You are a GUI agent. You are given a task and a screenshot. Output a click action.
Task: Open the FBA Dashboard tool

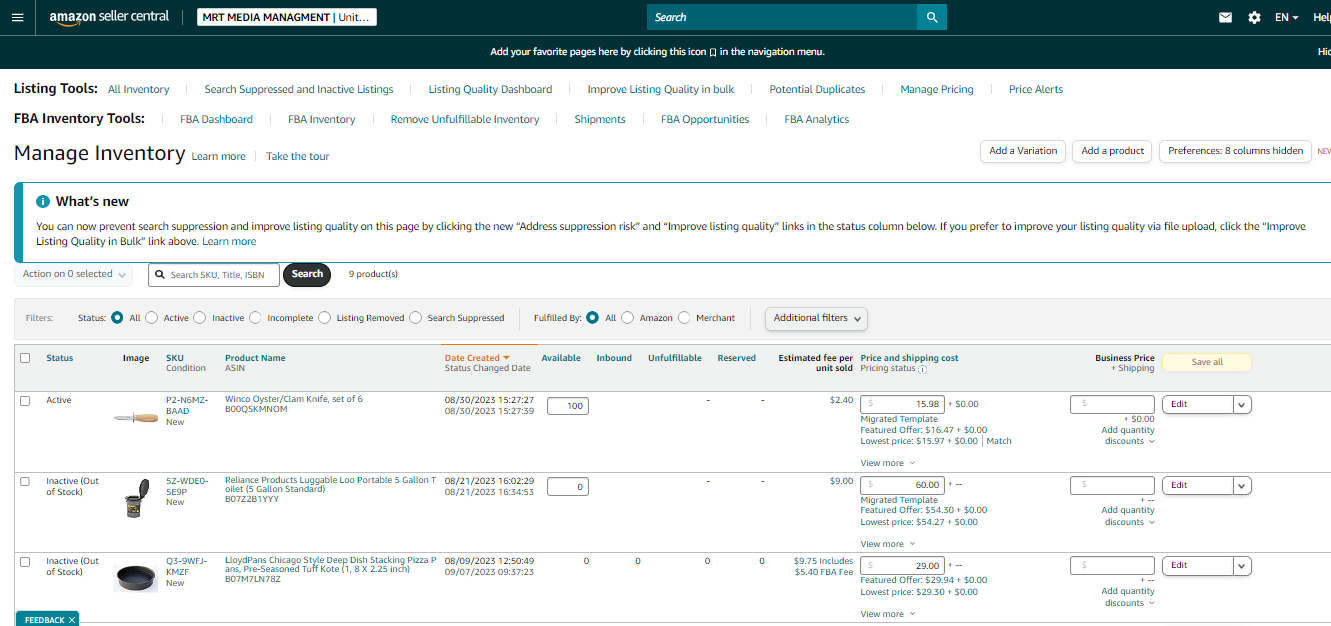(x=216, y=119)
